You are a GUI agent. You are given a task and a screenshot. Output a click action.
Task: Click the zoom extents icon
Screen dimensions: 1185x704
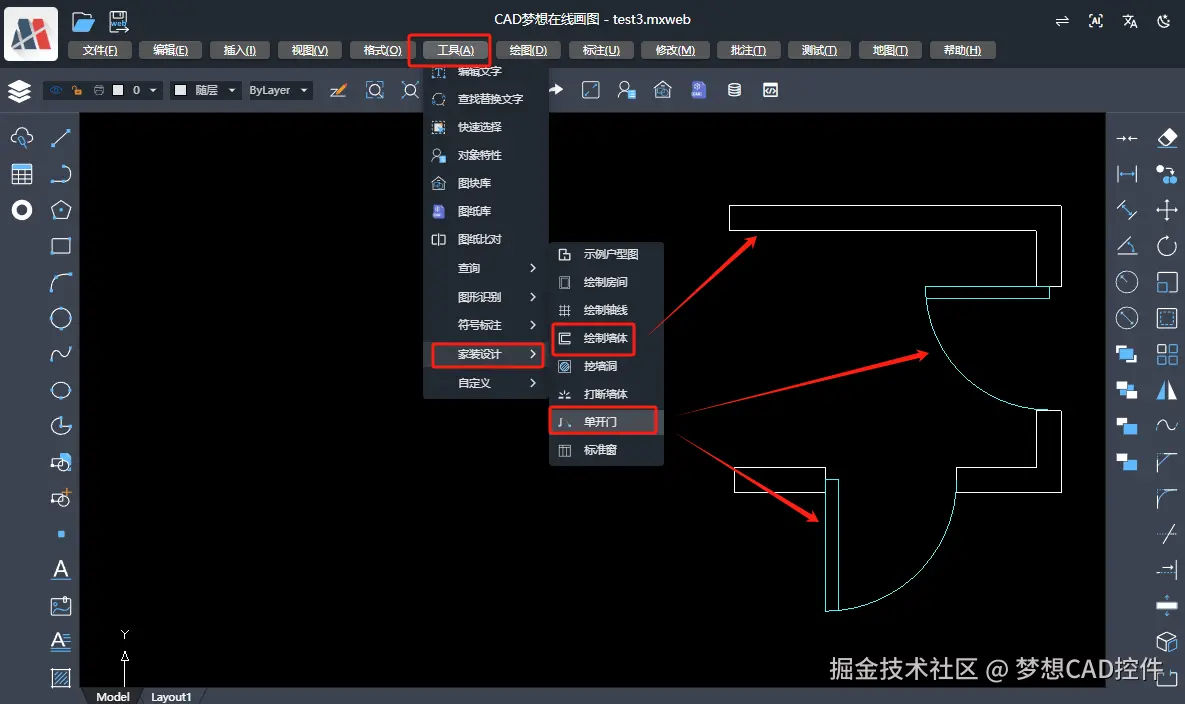tap(410, 91)
